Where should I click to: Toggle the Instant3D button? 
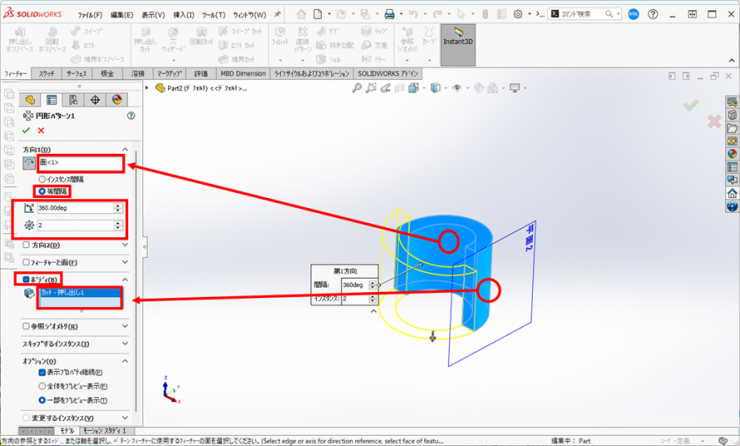coord(458,44)
